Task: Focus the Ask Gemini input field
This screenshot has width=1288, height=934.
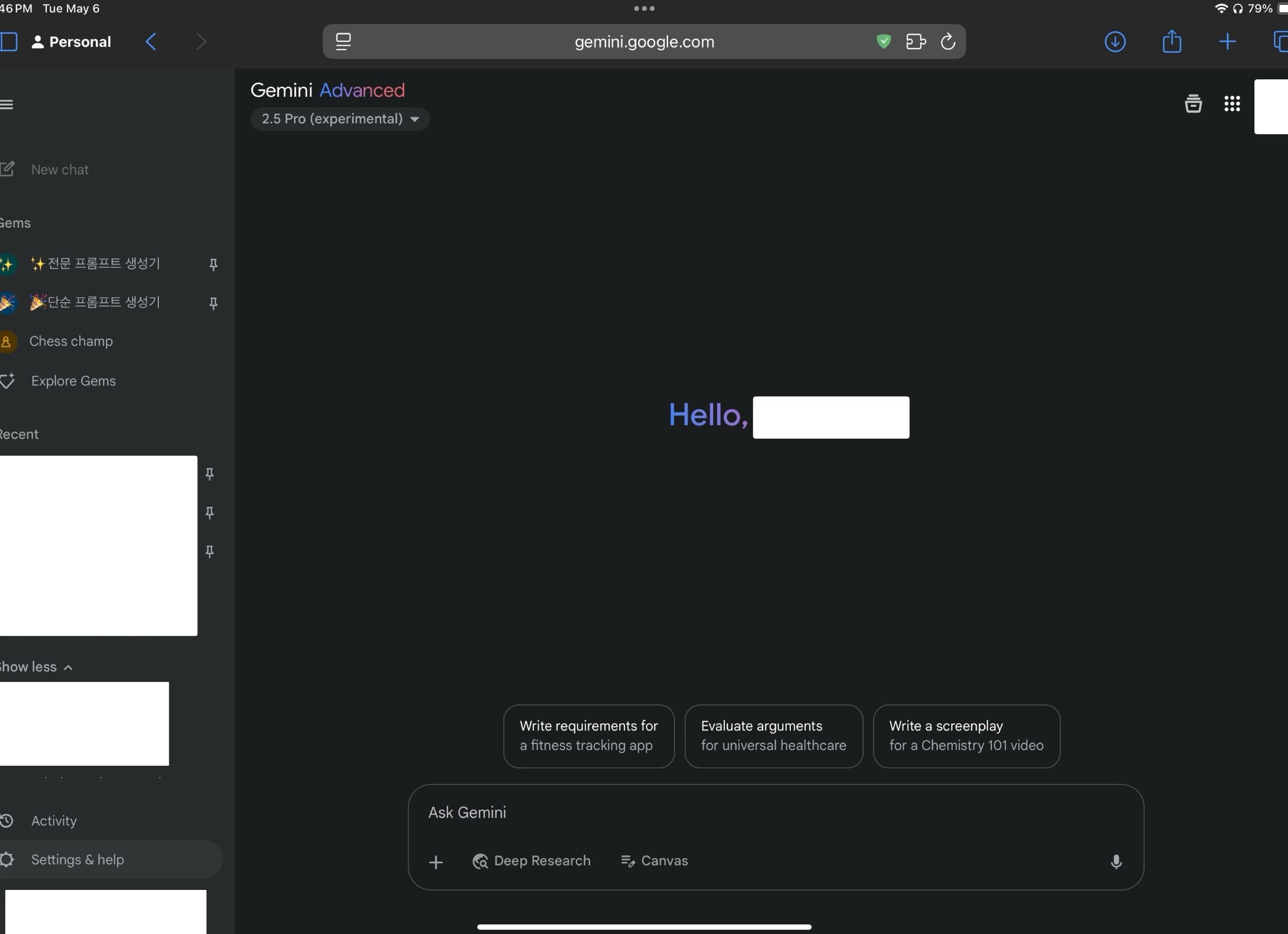Action: click(x=738, y=812)
